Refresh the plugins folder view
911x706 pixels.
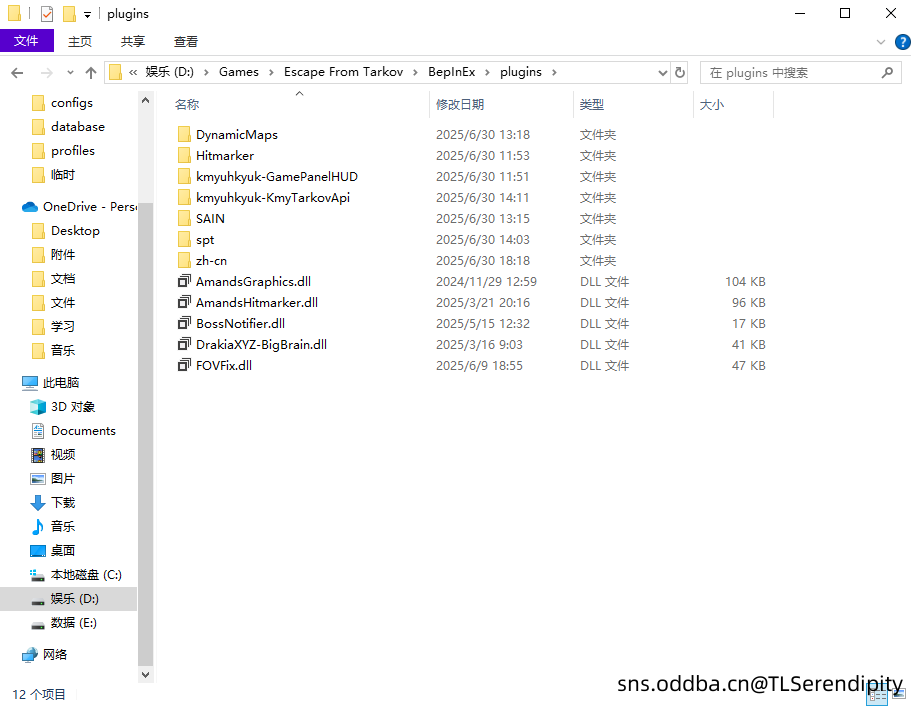pyautogui.click(x=680, y=73)
